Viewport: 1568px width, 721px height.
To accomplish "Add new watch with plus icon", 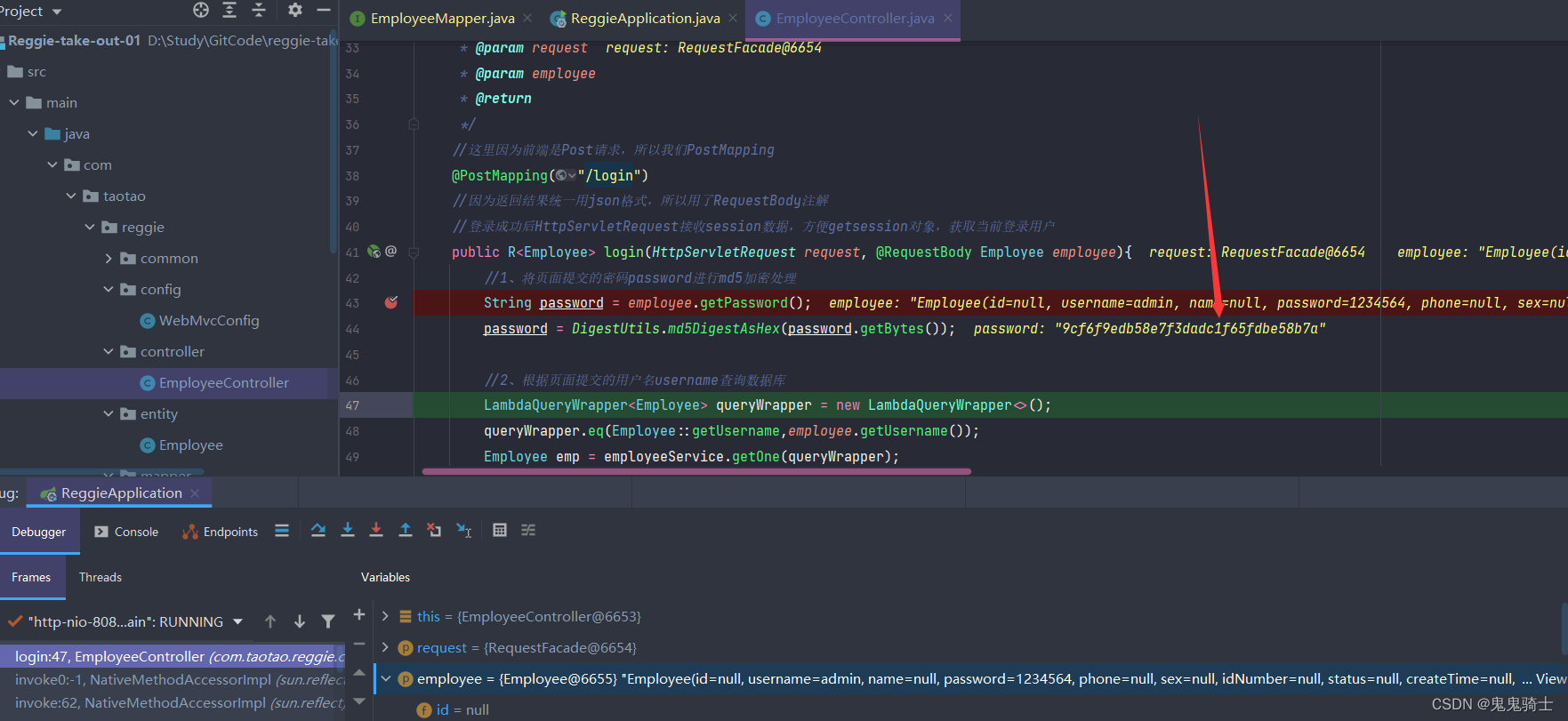I will 359,614.
